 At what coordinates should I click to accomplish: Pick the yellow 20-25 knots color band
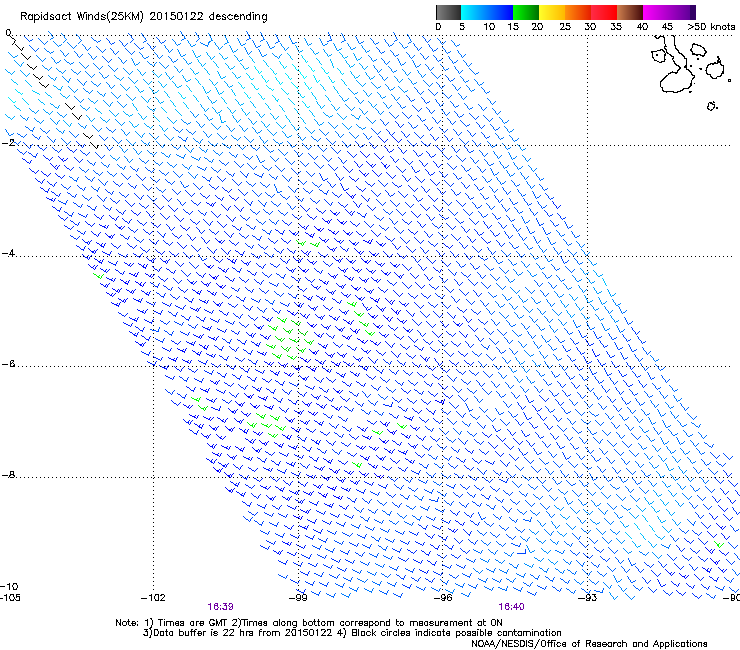click(x=552, y=12)
